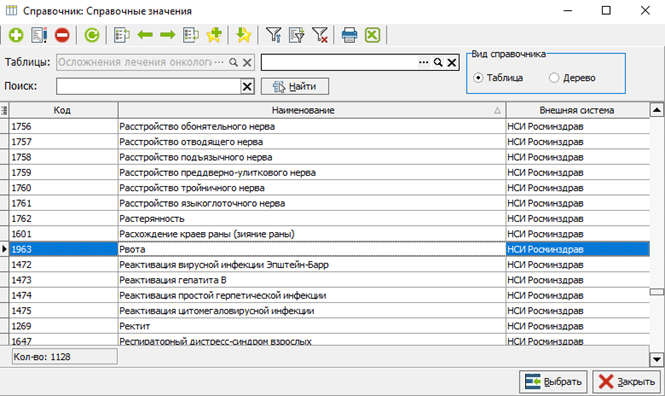Viewport: 665px width, 396px height.
Task: Go back with the green left arrow
Action: tap(145, 35)
